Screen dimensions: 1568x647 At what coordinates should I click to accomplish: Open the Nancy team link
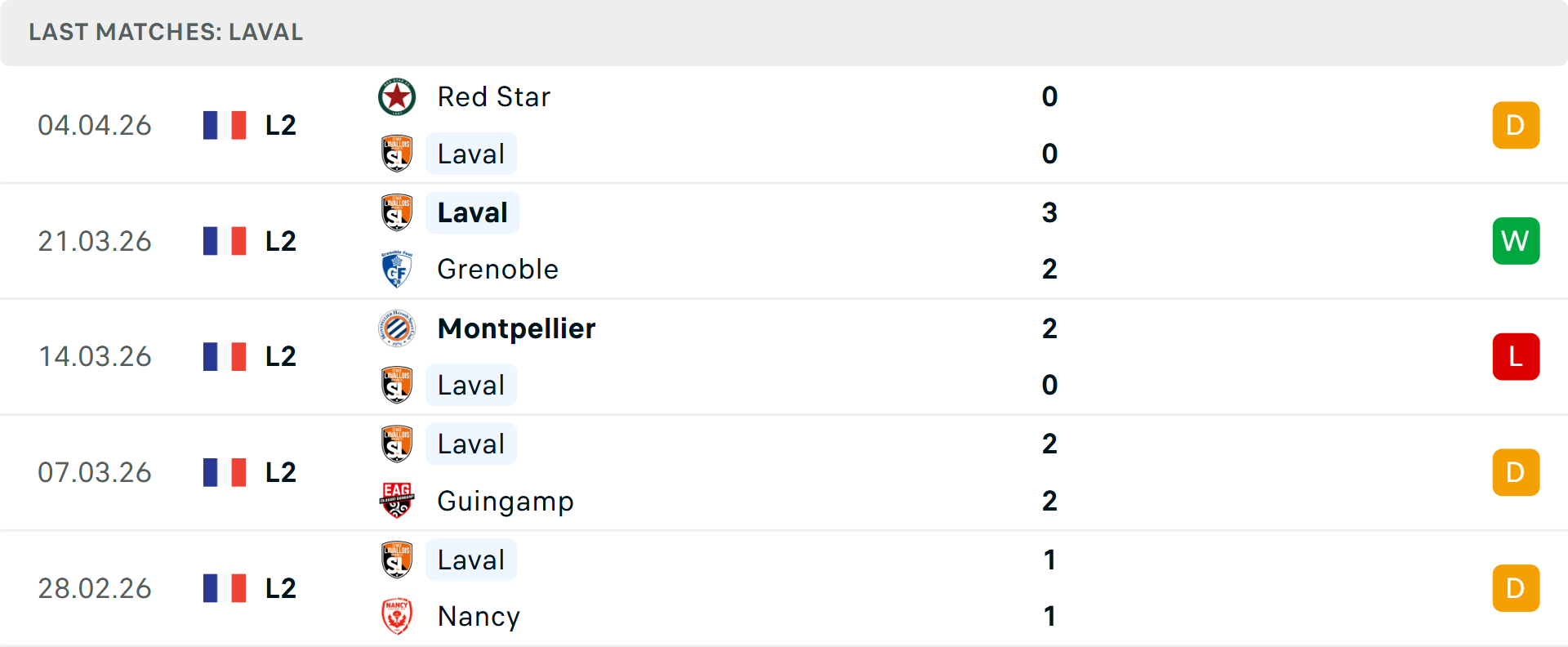479,617
